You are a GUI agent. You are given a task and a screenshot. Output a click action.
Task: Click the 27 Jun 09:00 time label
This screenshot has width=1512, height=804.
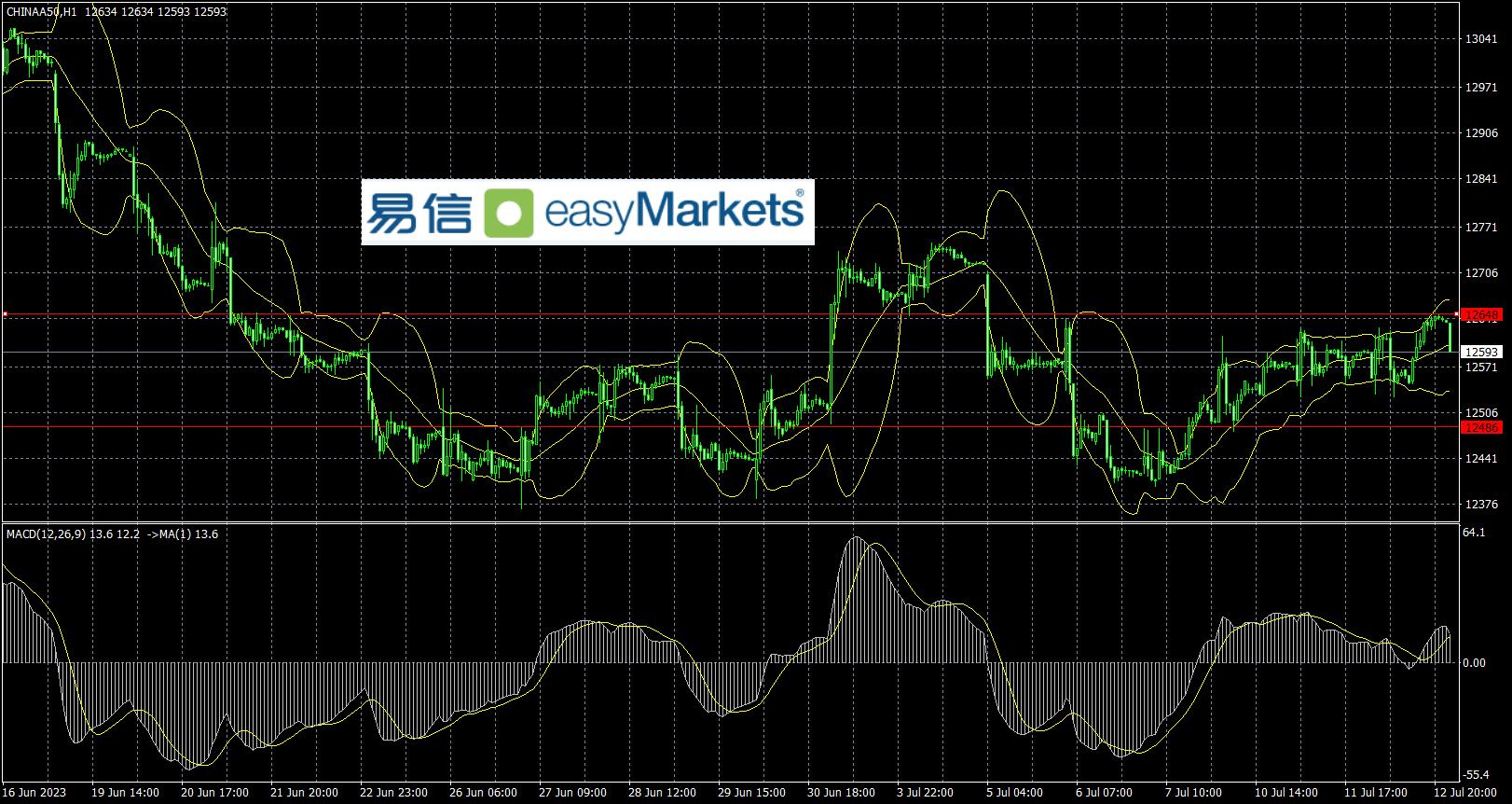click(x=572, y=793)
